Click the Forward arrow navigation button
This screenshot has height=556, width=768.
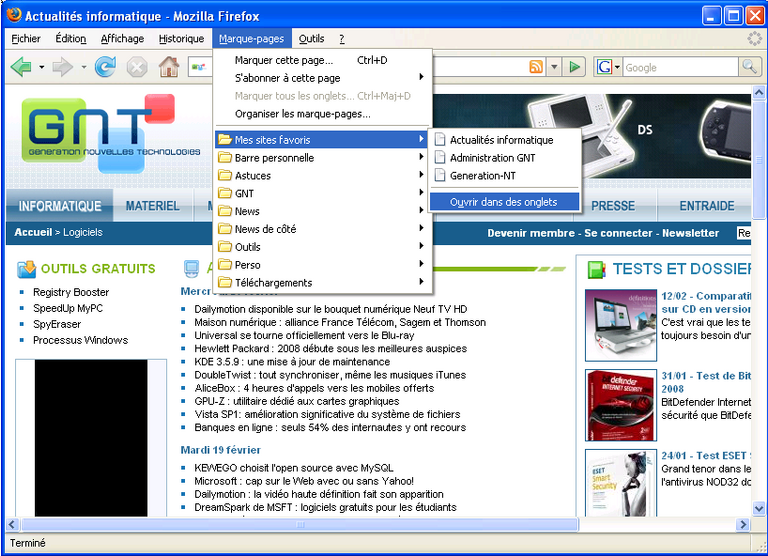tap(63, 67)
